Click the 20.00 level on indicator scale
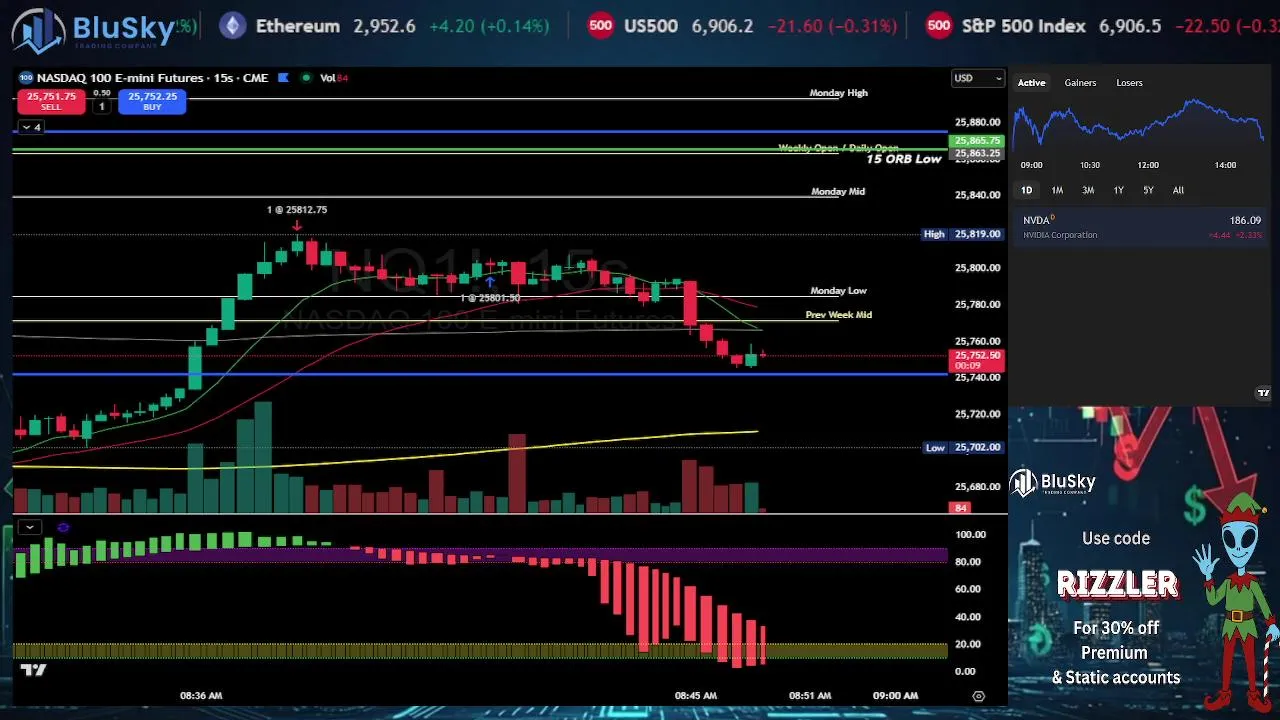Image resolution: width=1280 pixels, height=720 pixels. click(968, 644)
